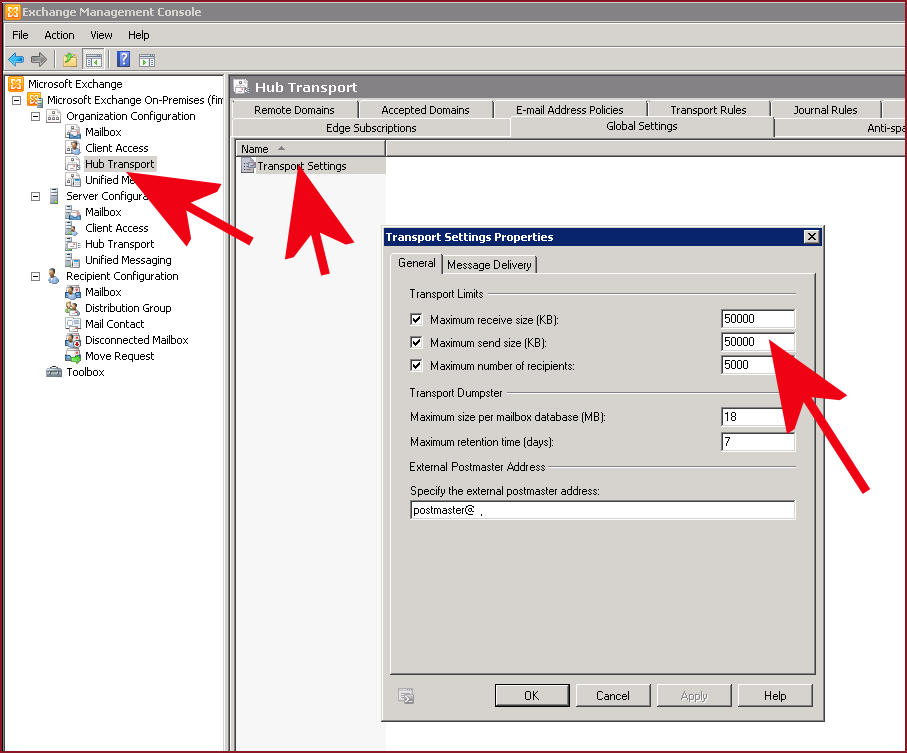Switch to the Message Delivery tab
Viewport: 907px width, 753px height.
[x=489, y=264]
